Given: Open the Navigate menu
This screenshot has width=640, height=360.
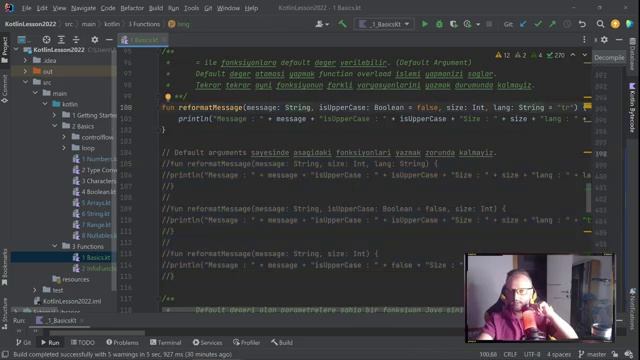Looking at the screenshot, I should tap(83, 8).
